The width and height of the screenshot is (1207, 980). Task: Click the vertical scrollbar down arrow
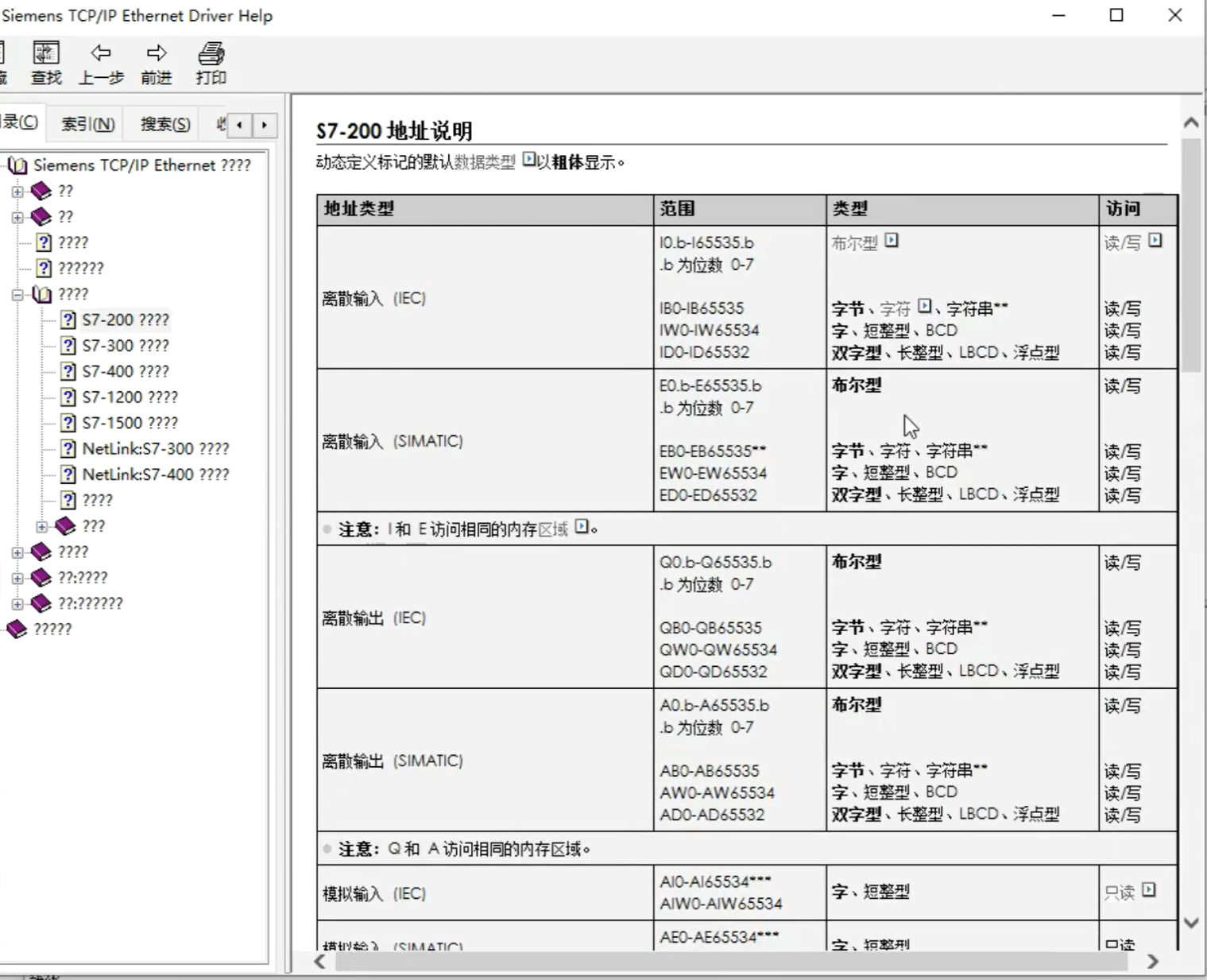pyautogui.click(x=1190, y=923)
